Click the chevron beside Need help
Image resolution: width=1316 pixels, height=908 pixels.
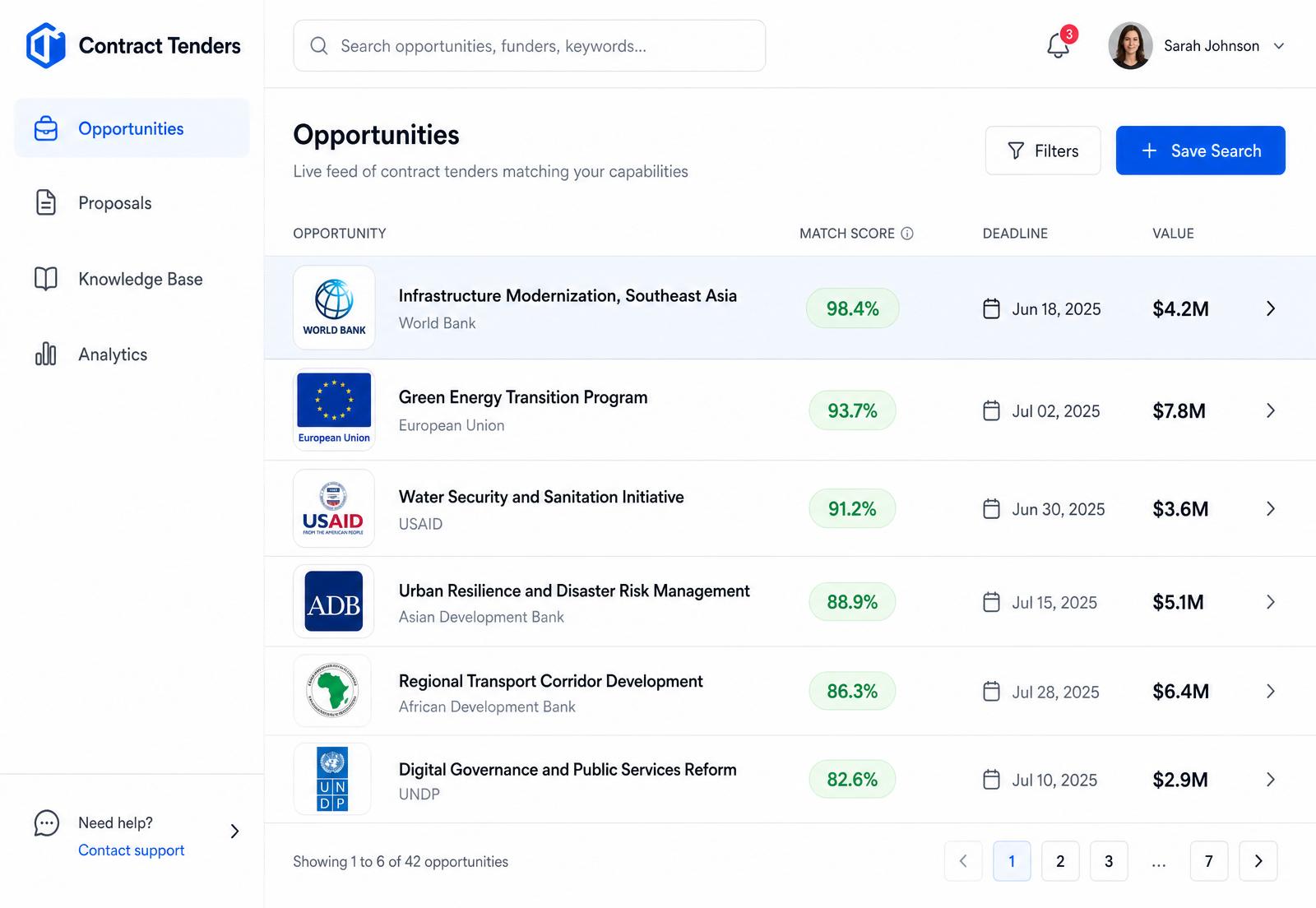pyautogui.click(x=234, y=832)
